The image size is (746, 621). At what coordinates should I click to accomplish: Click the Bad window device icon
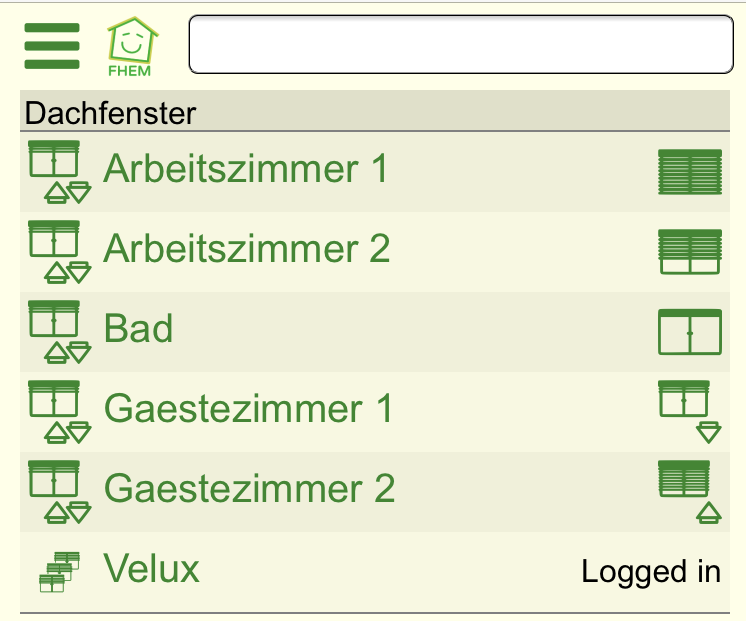59,332
